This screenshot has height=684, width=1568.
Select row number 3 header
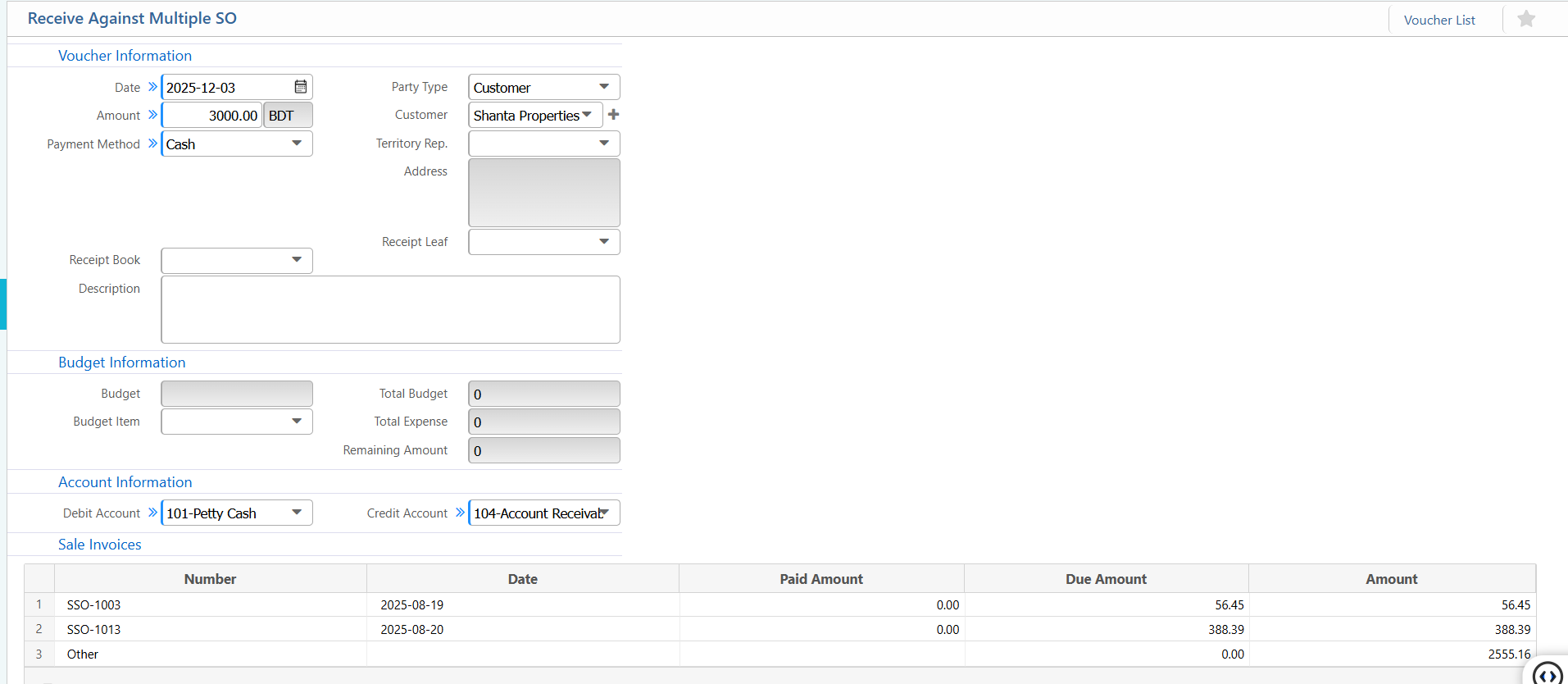tap(39, 654)
